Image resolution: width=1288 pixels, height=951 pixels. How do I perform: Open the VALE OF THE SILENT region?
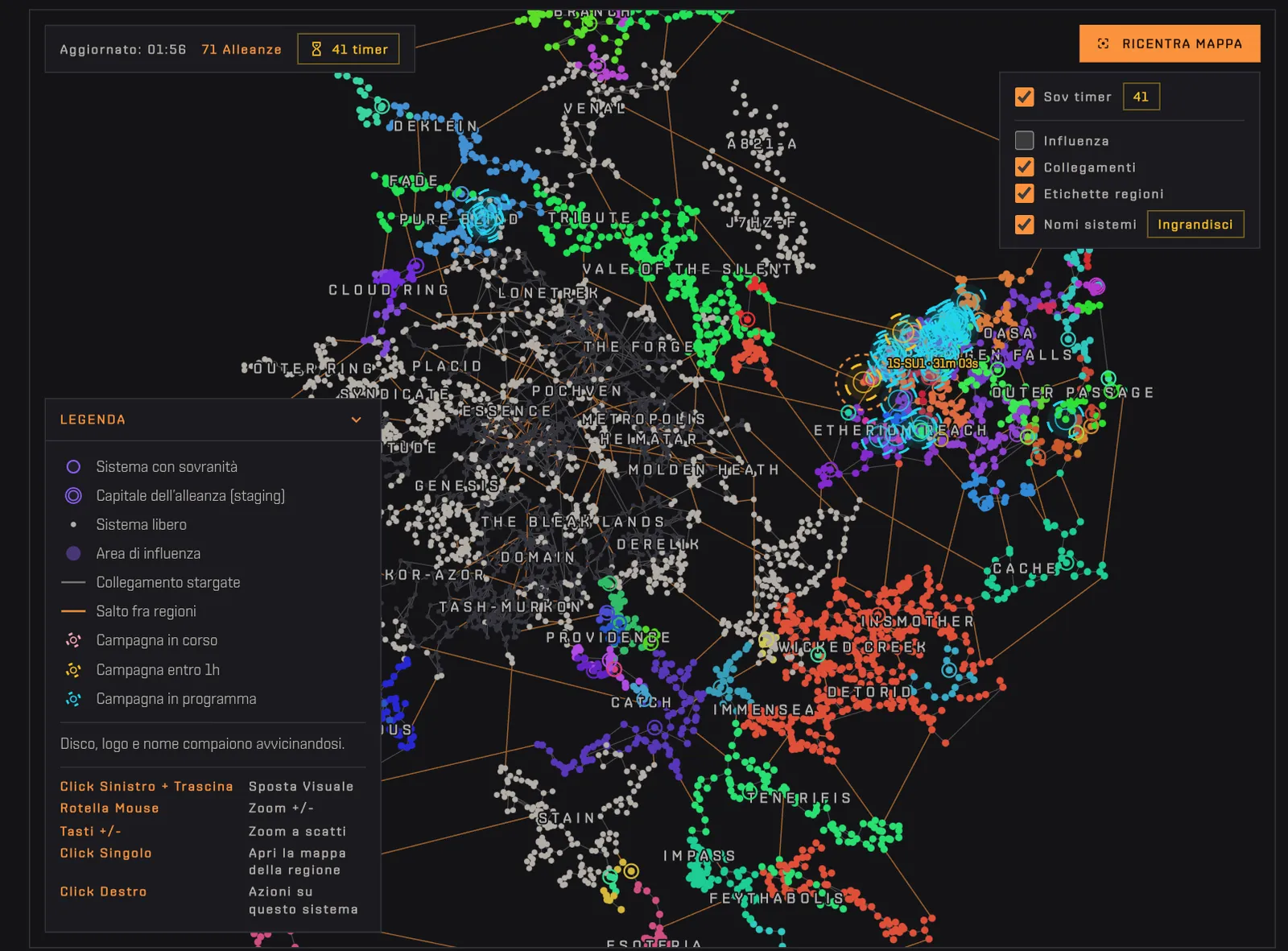pos(687,269)
